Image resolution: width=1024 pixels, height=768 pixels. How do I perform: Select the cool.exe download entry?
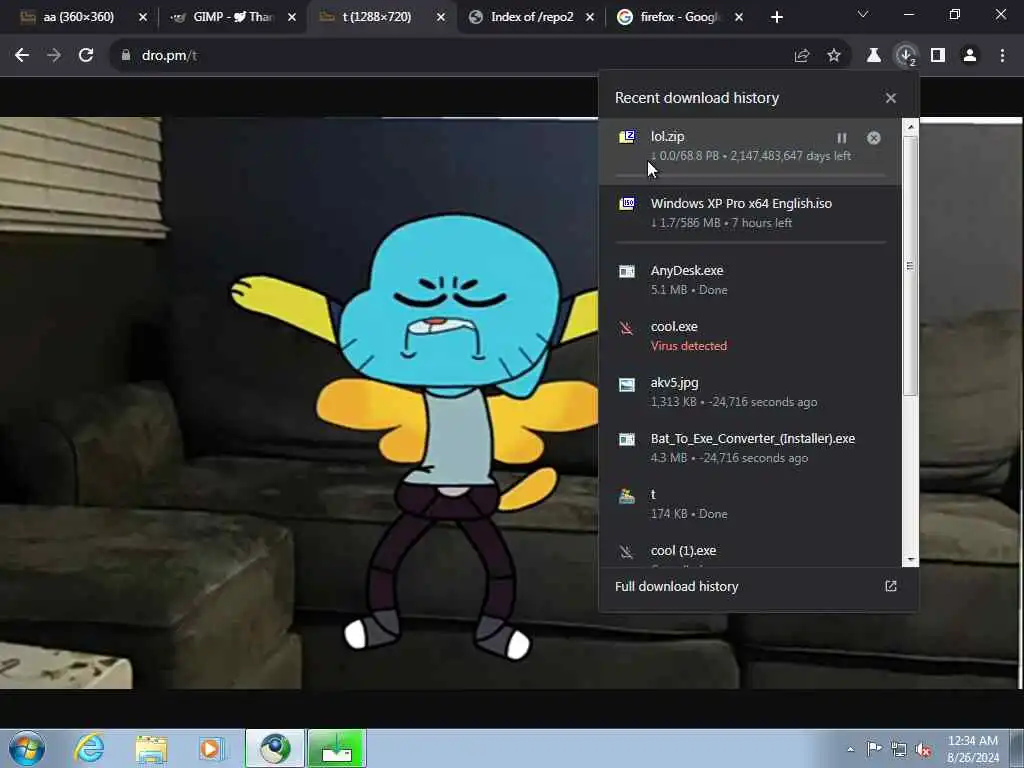click(x=750, y=336)
